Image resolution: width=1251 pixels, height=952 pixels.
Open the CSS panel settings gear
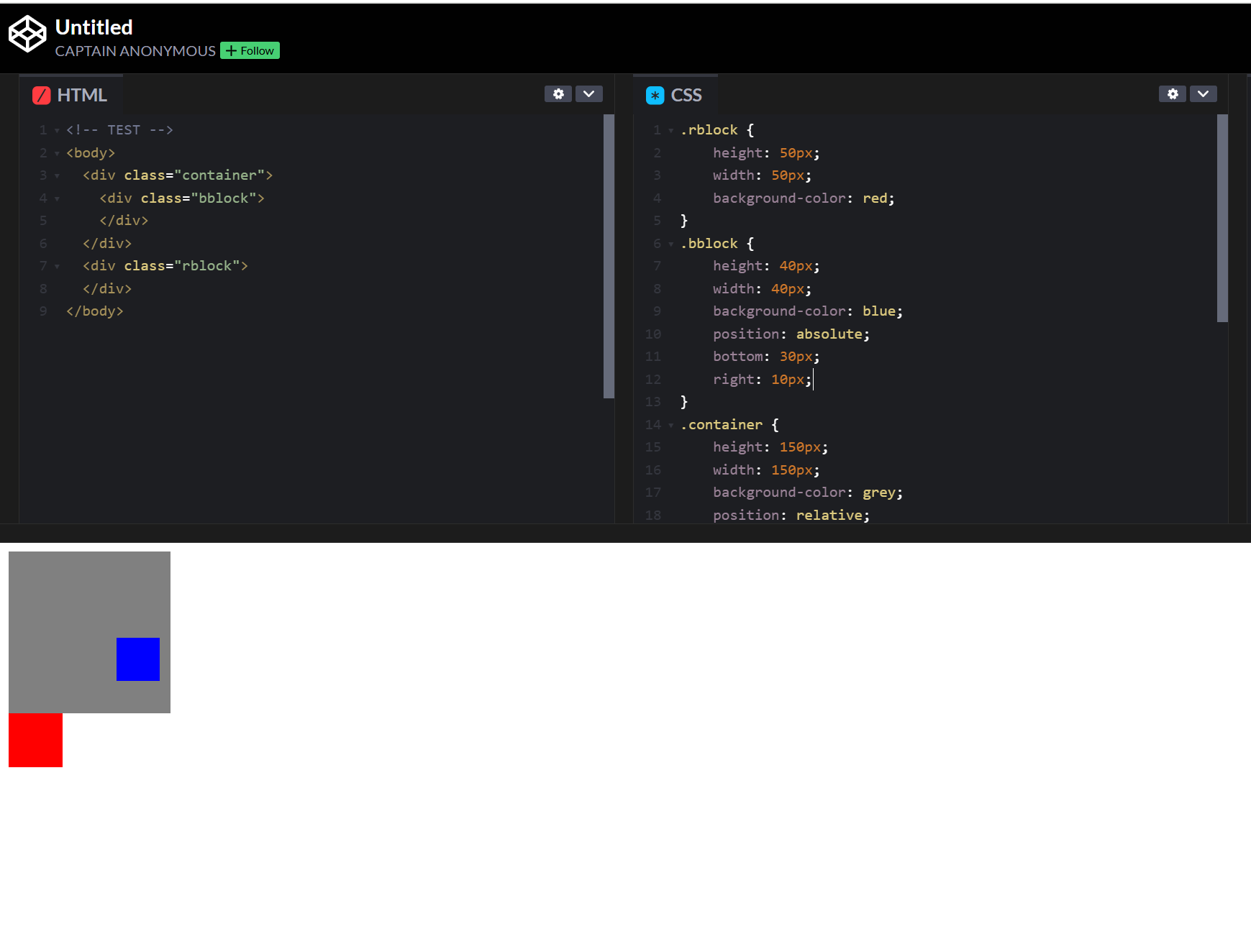pyautogui.click(x=1173, y=94)
